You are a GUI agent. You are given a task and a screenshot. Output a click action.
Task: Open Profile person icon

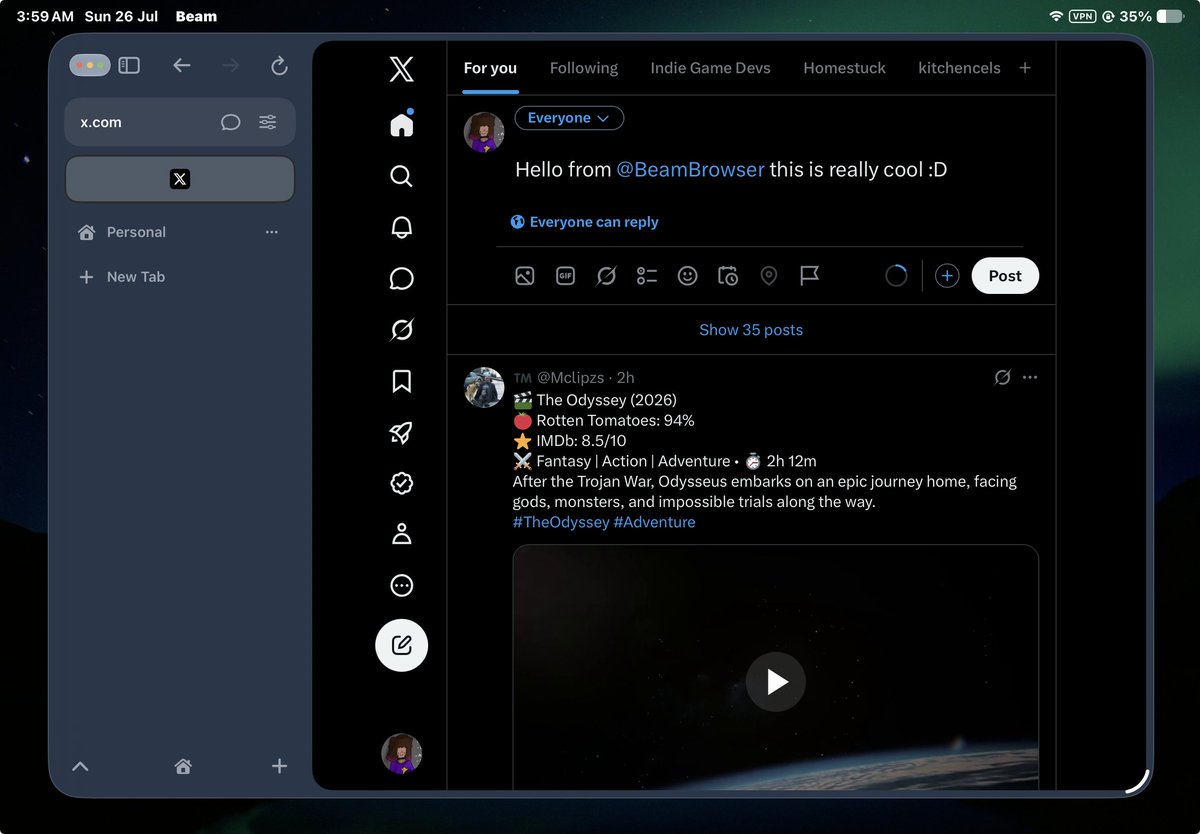pos(401,534)
